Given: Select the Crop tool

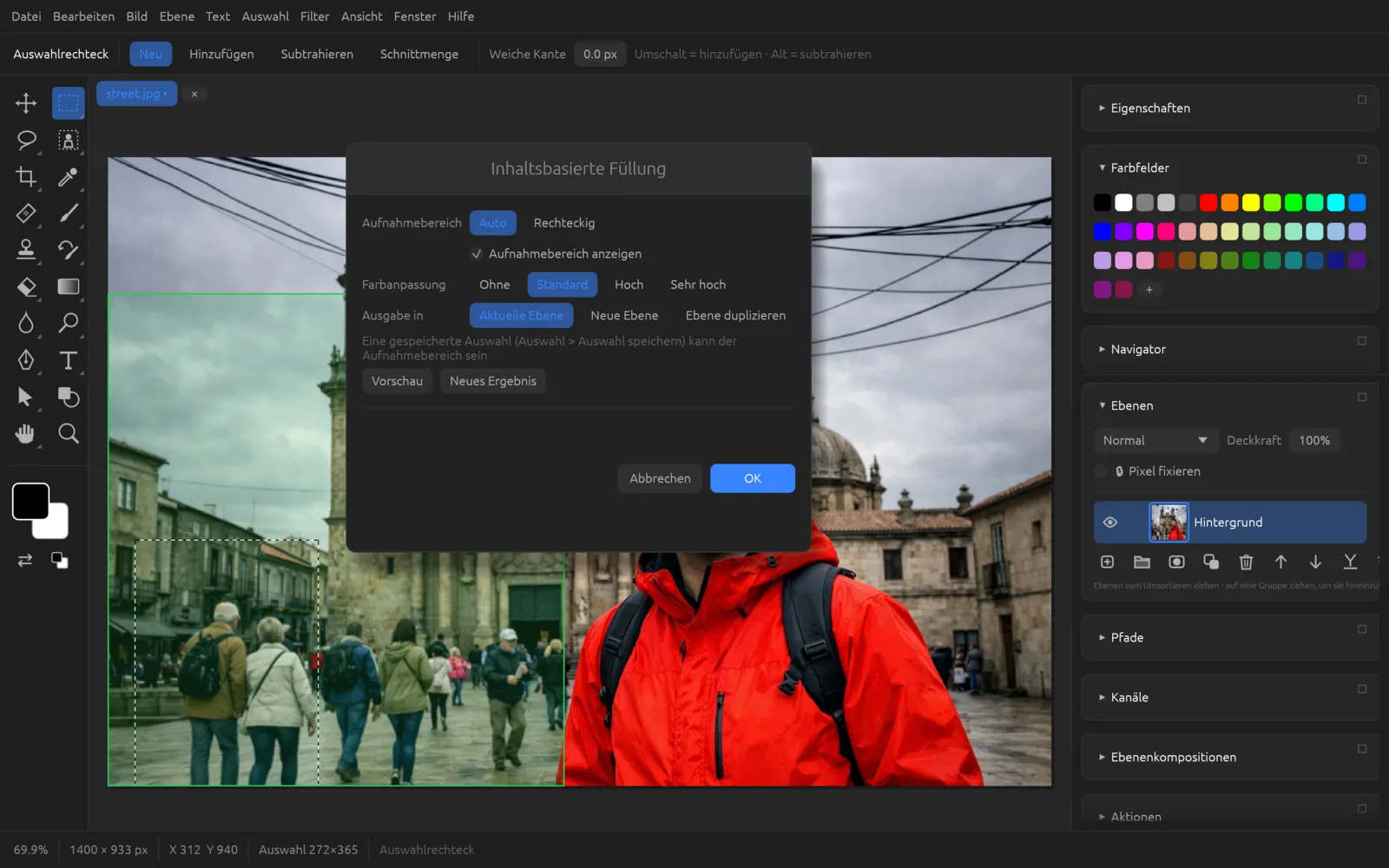Looking at the screenshot, I should [x=26, y=177].
